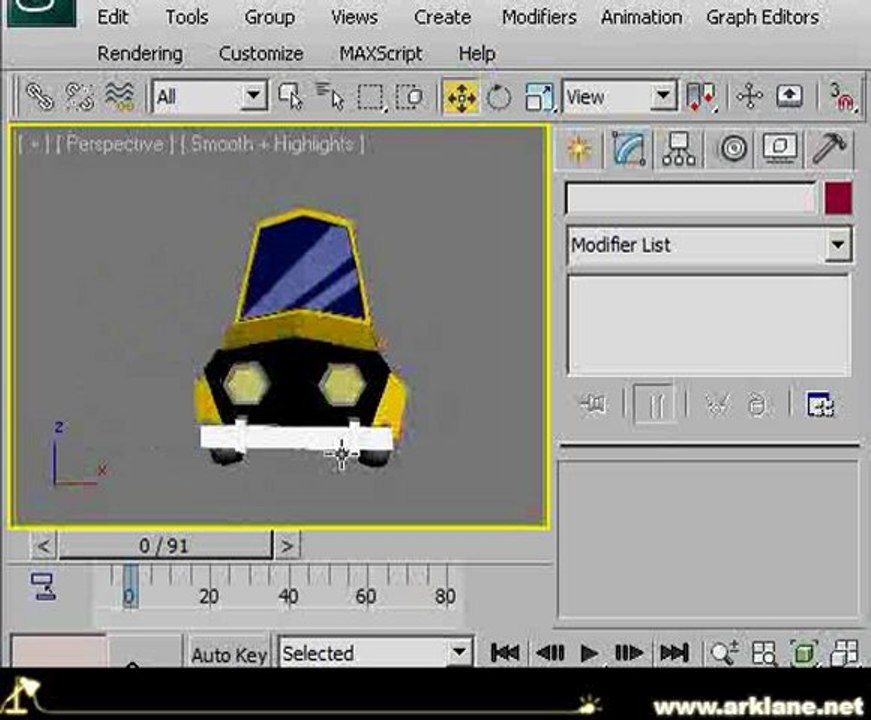Screen dimensions: 871x720
Task: Click the Smooth + Highlights shading label
Action: tap(272, 144)
